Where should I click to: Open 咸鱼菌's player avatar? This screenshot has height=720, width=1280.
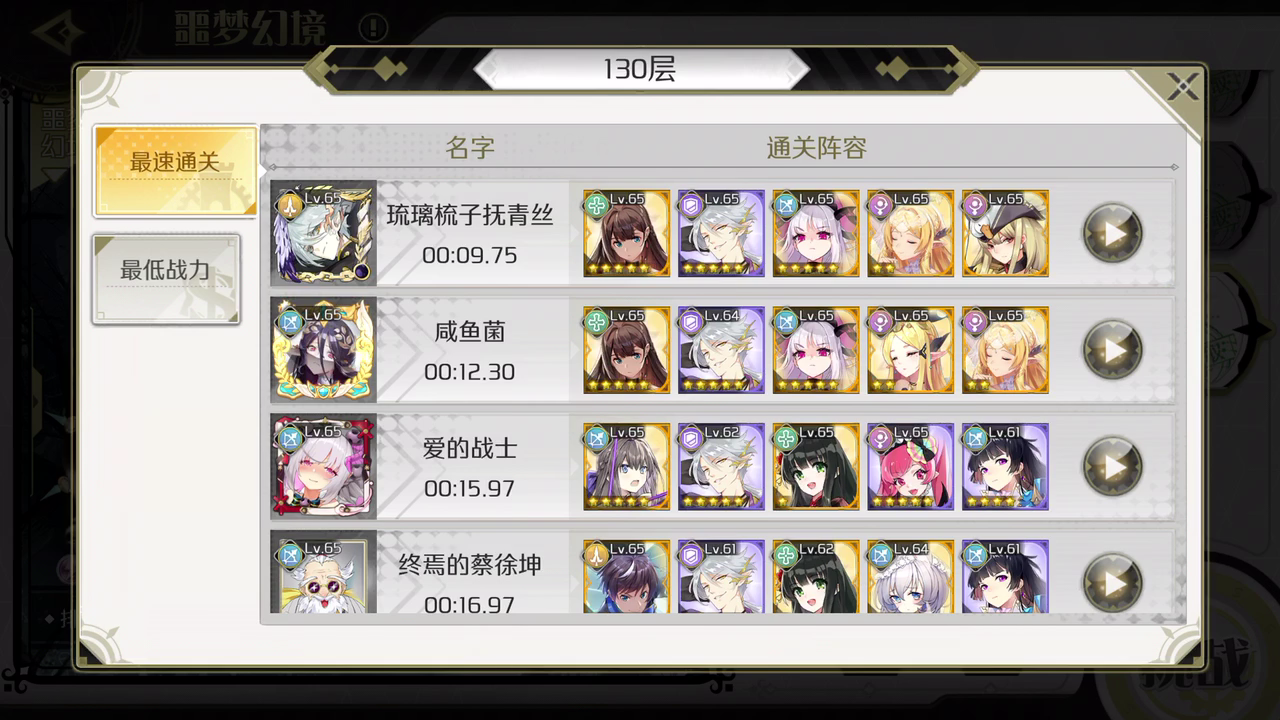[323, 350]
